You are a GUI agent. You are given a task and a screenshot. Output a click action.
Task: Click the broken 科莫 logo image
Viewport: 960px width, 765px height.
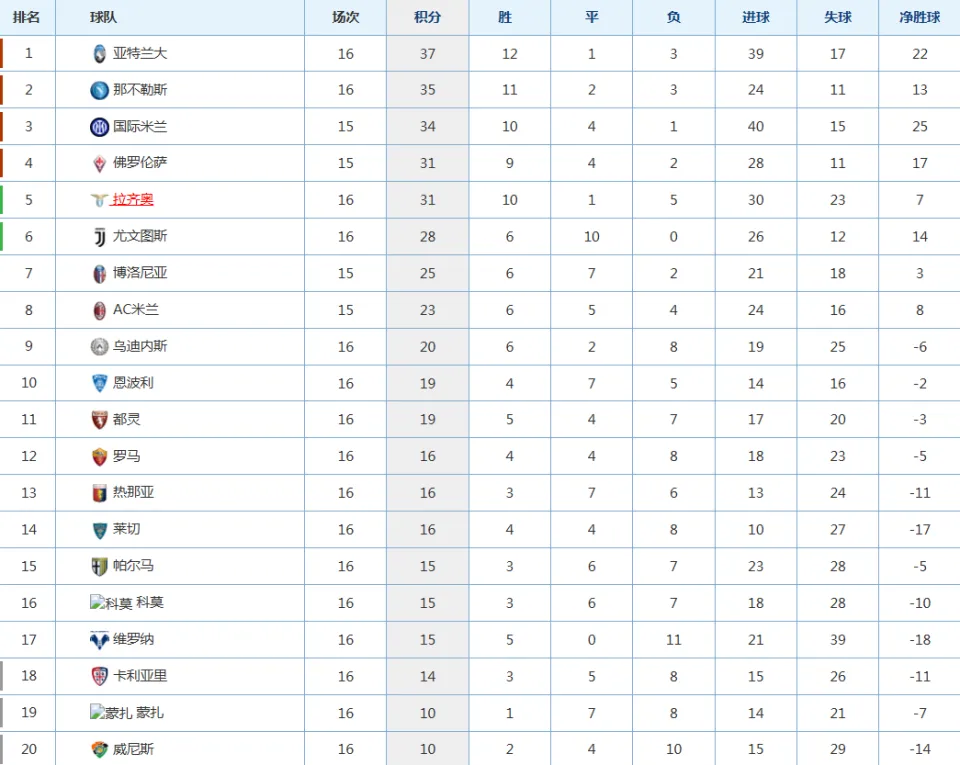point(111,603)
